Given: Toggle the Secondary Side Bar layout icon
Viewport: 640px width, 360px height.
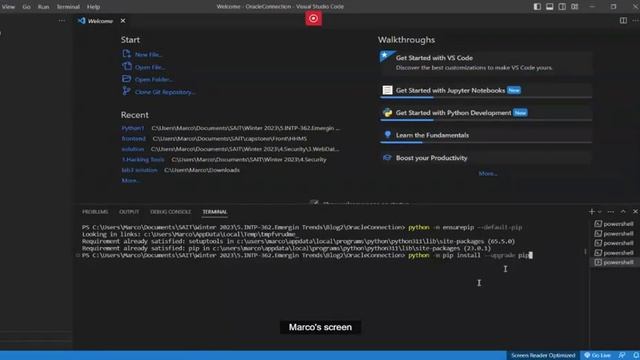Looking at the screenshot, I should (562, 7).
